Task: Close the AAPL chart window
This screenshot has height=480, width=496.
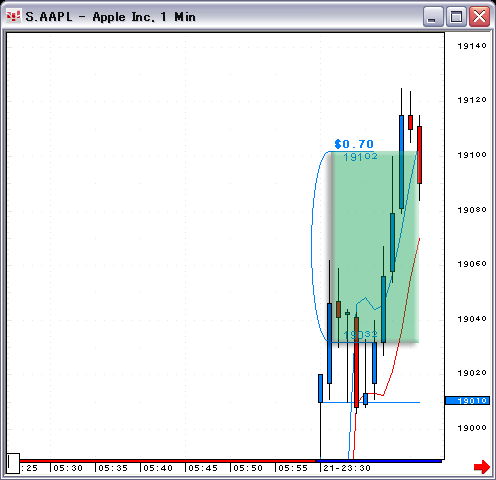Action: pyautogui.click(x=479, y=16)
